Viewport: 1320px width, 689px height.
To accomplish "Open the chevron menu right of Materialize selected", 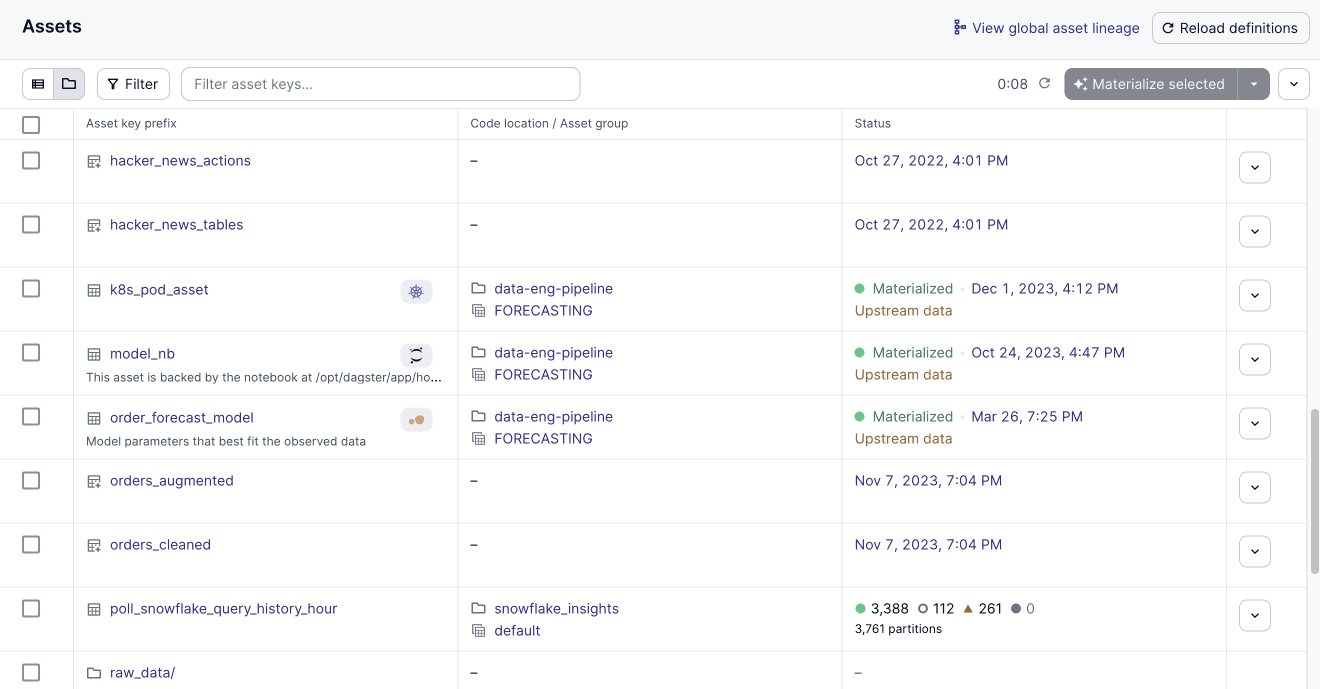I will click(1294, 84).
